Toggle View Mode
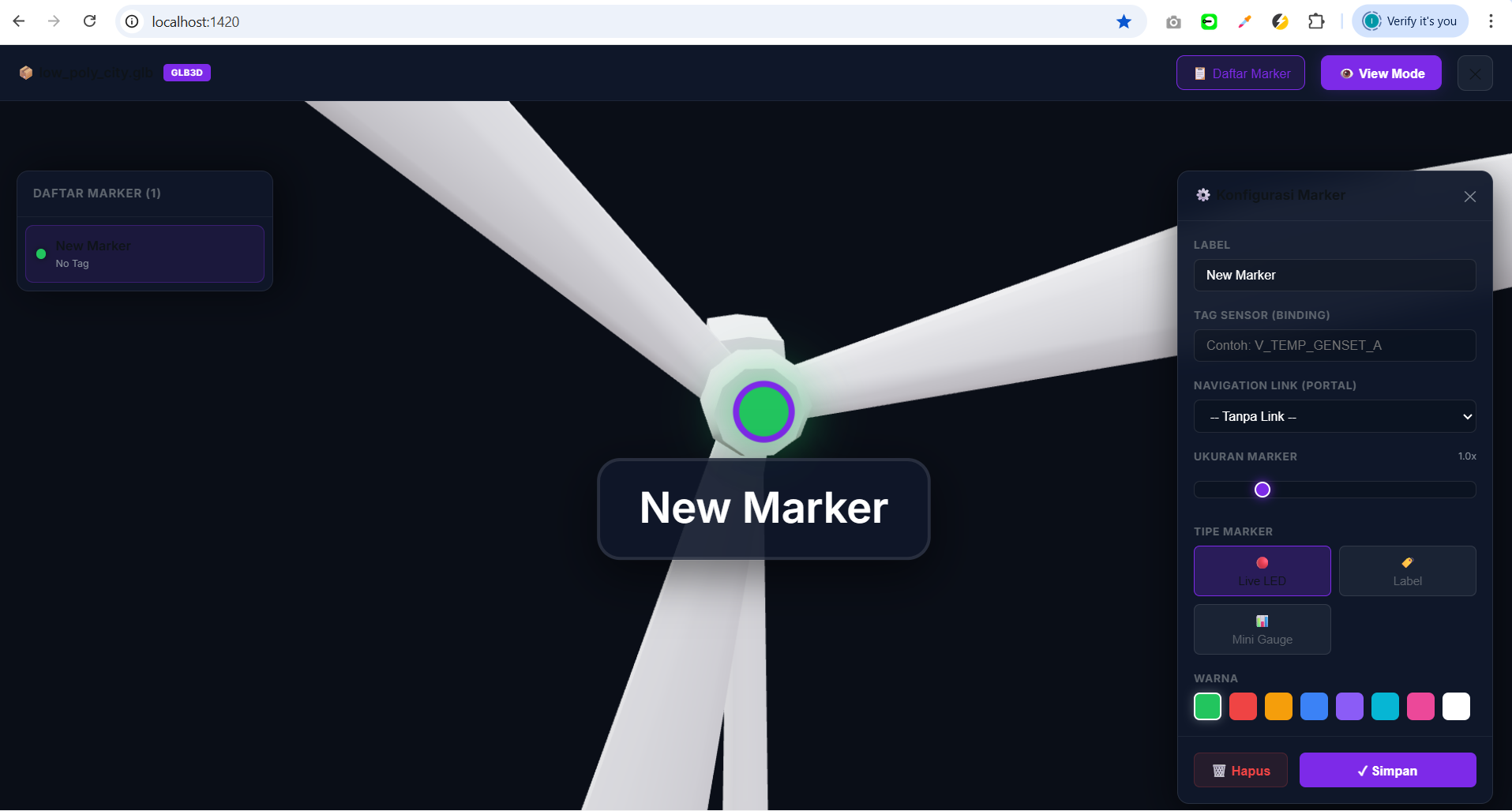1512x811 pixels. pos(1380,73)
